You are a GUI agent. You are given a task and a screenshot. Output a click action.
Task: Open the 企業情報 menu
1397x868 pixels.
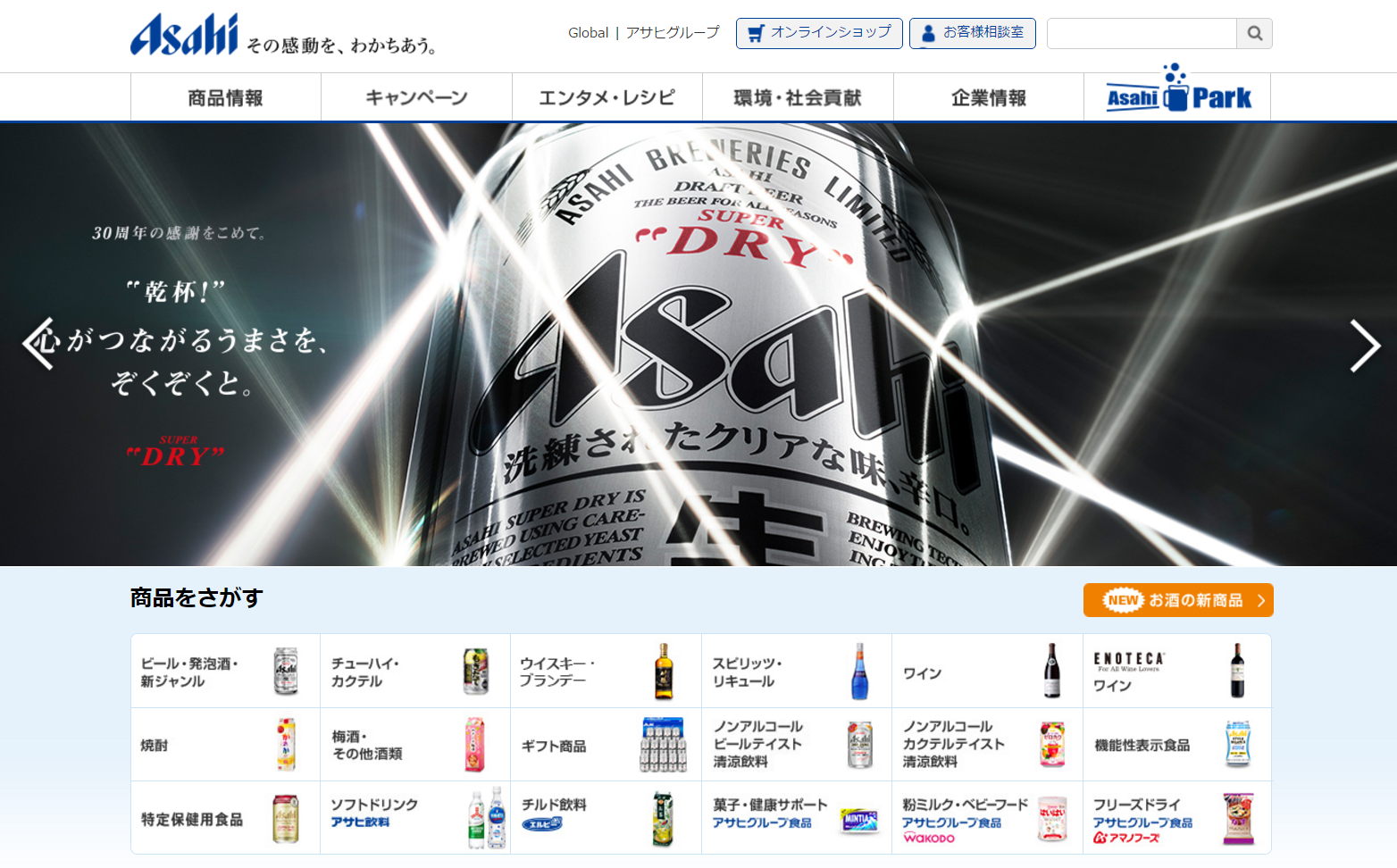click(x=989, y=97)
